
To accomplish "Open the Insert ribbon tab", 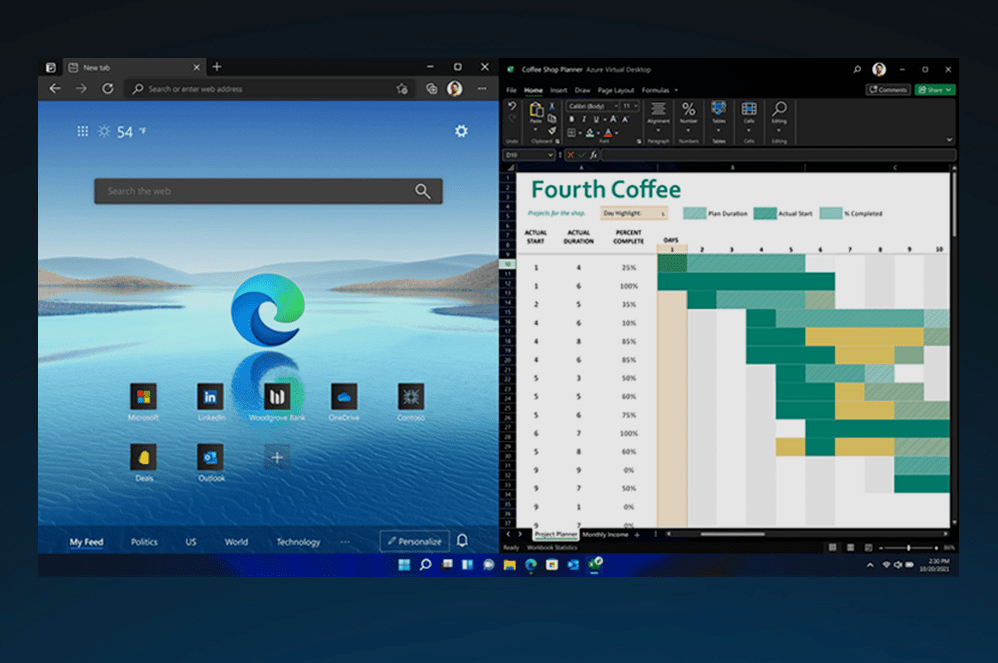I will pos(558,90).
